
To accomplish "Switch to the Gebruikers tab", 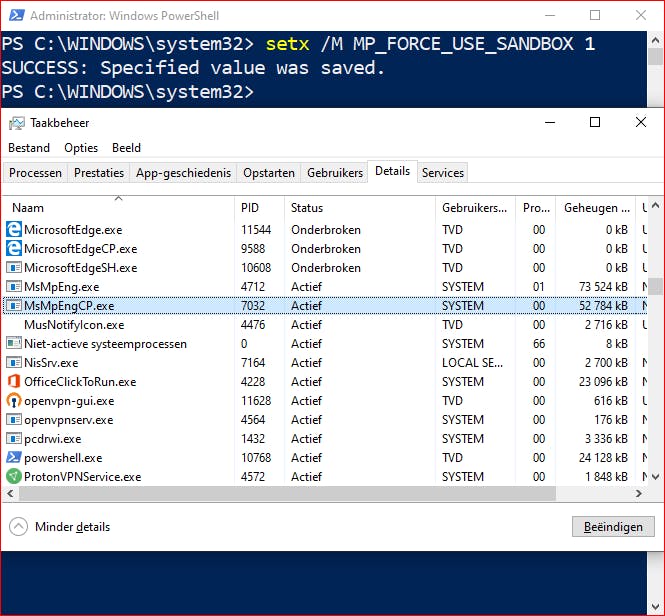I will click(335, 173).
